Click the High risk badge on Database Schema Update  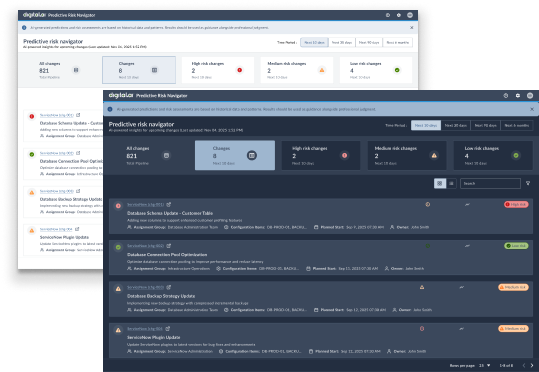(x=516, y=205)
